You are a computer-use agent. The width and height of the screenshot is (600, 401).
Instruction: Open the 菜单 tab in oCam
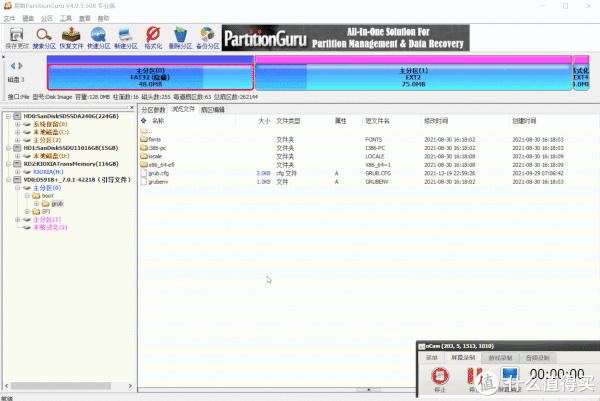tap(431, 358)
